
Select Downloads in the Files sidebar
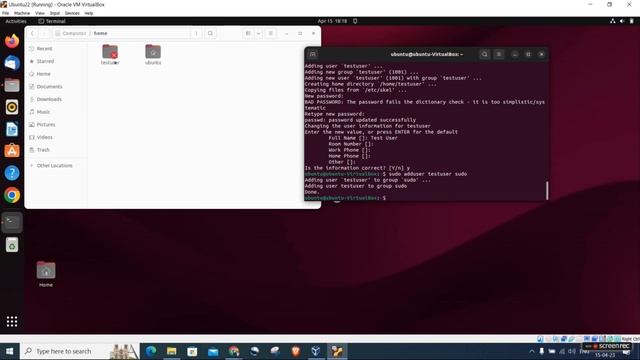56,99
